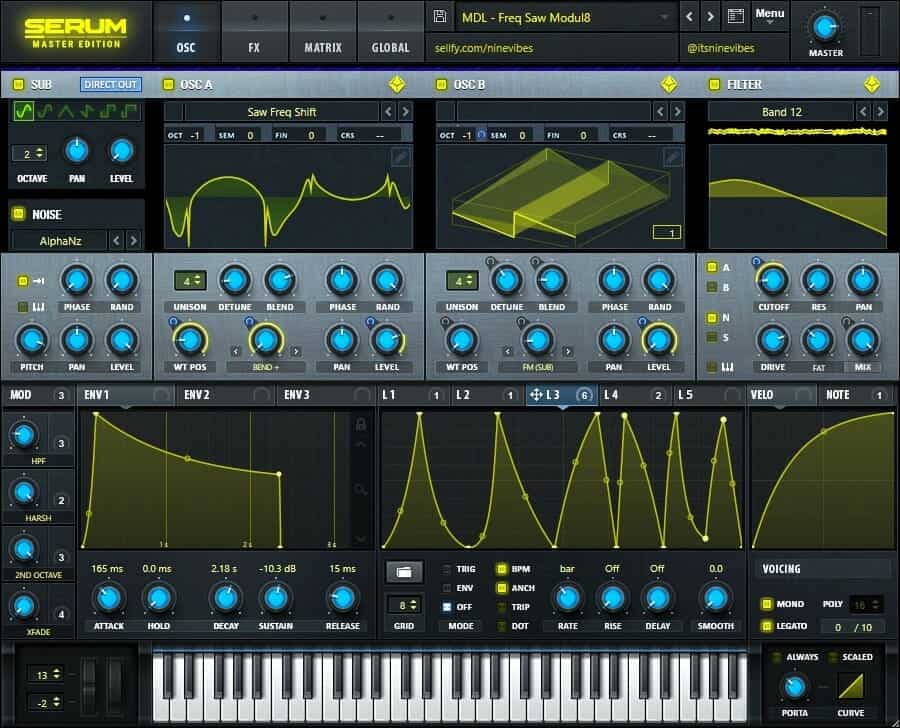Click the save preset floppy disk icon
900x728 pixels.
click(x=439, y=17)
